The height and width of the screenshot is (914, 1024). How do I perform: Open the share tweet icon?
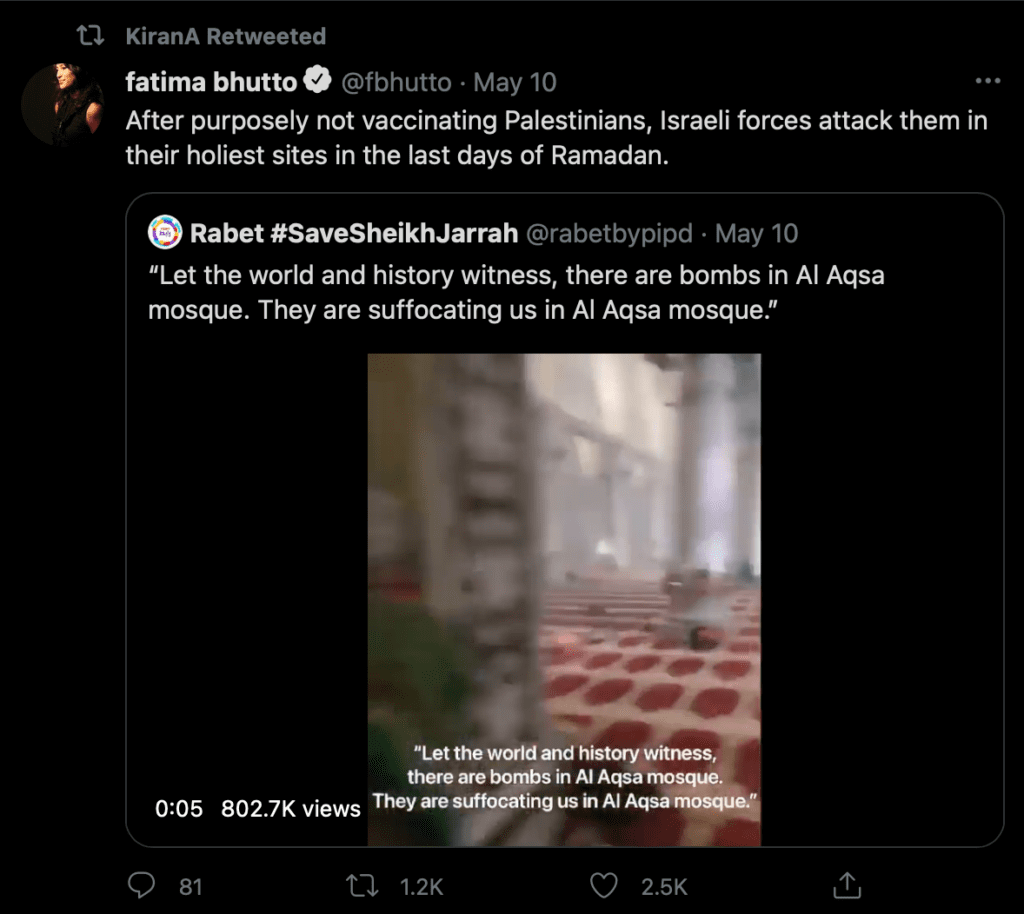847,885
